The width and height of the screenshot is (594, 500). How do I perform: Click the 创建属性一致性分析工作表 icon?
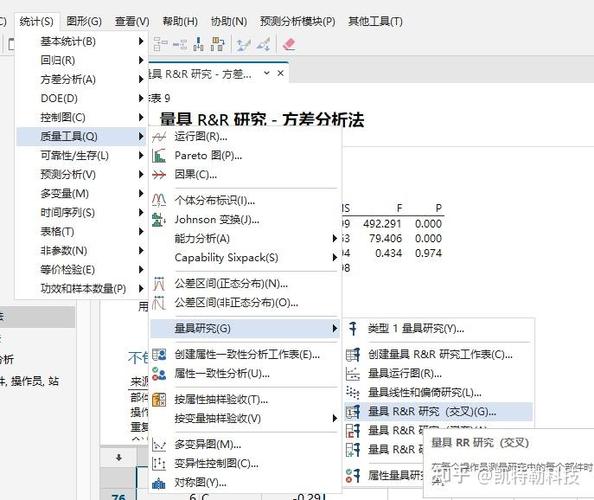pos(159,355)
